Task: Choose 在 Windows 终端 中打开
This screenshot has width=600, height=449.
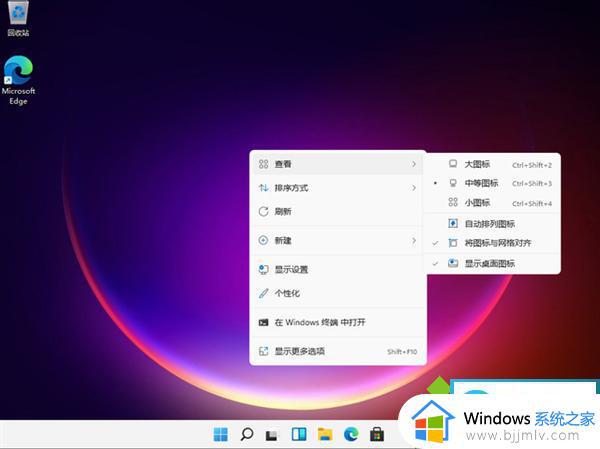Action: tap(338, 322)
